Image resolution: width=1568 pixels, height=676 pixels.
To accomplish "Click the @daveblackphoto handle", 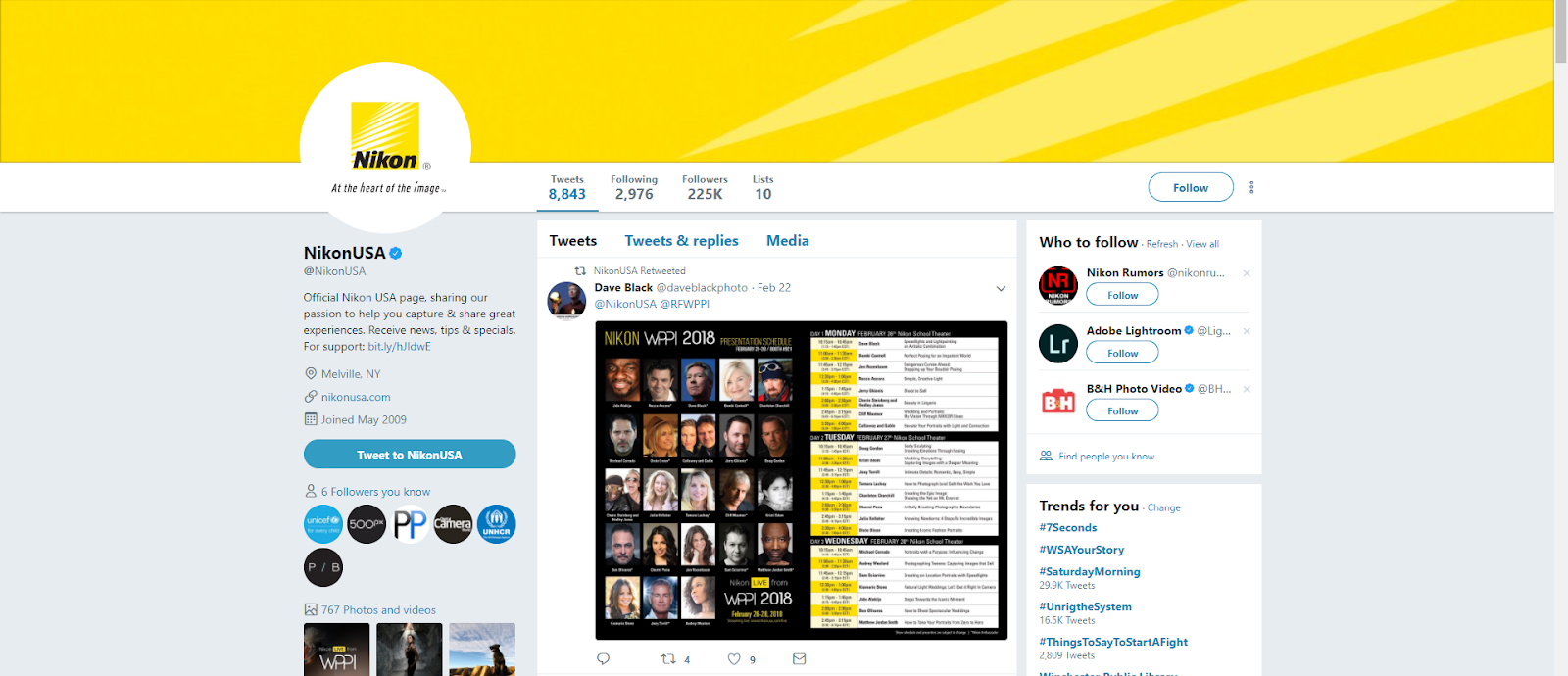I will 702,288.
